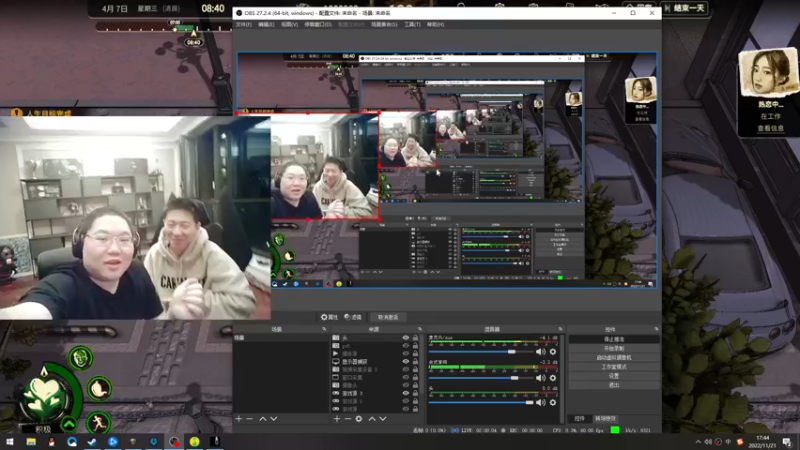Click the 停止推流 button in controls
This screenshot has height=450, width=800.
613,340
